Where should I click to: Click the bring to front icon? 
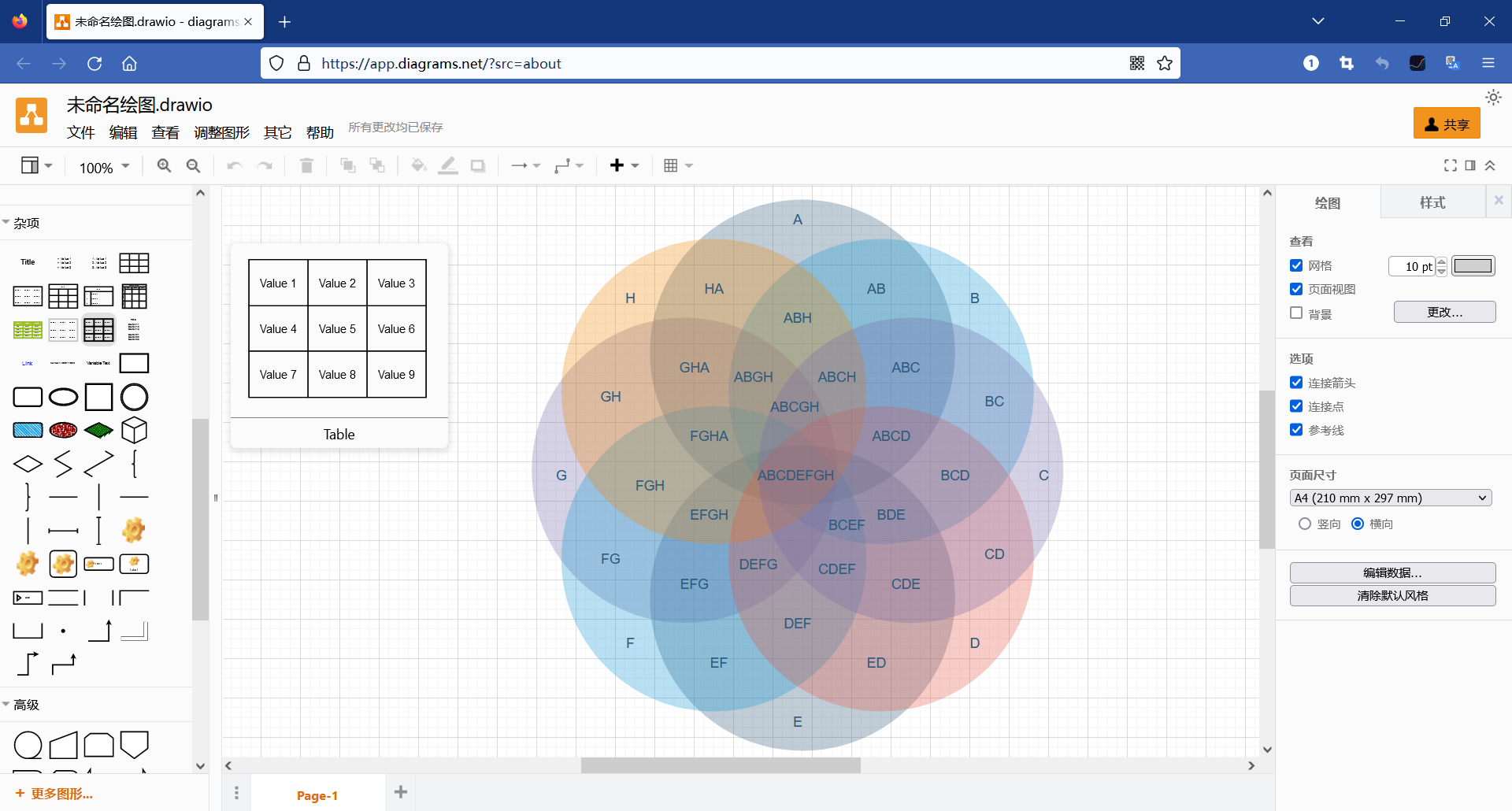347,165
